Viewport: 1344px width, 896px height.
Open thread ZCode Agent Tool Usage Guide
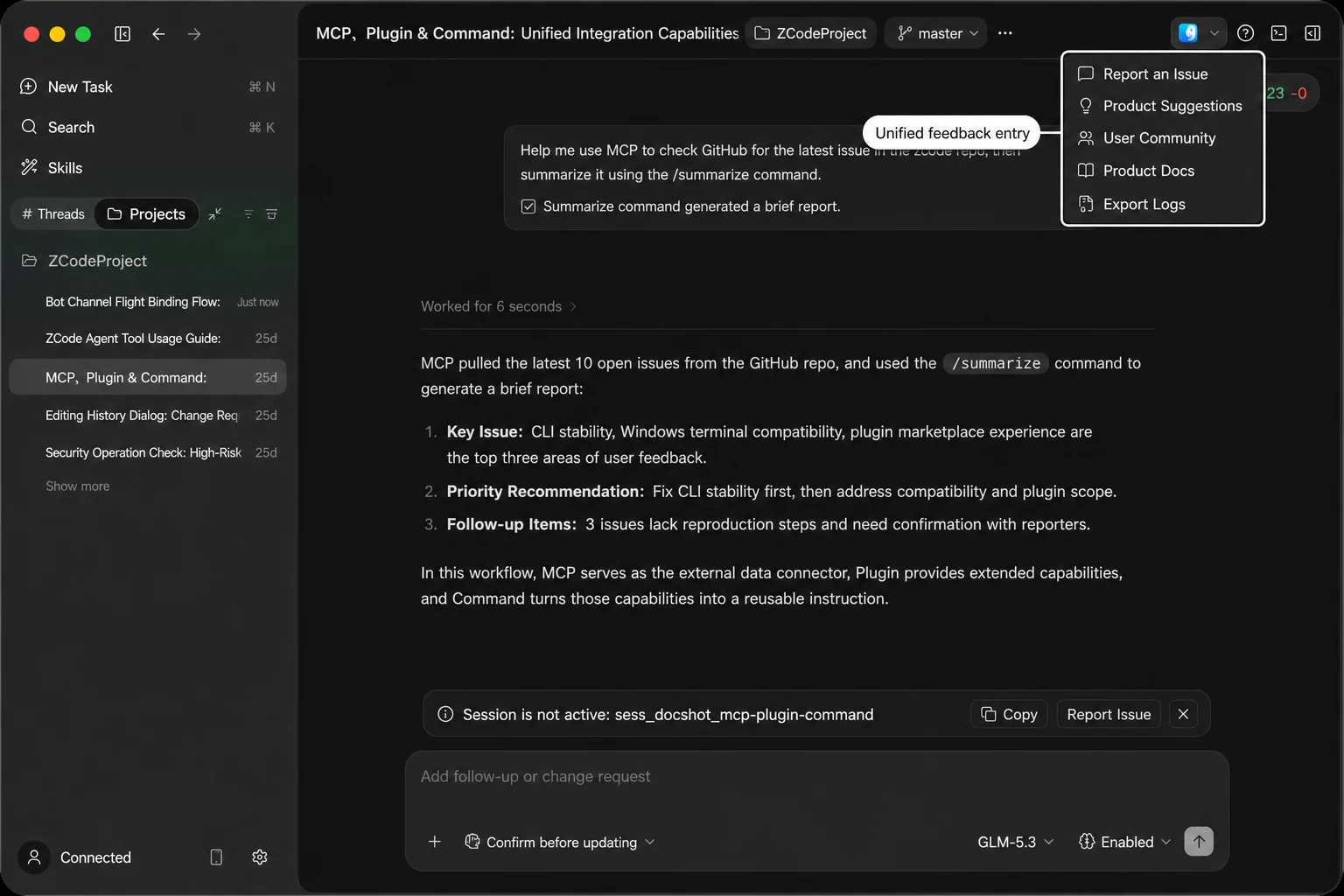(148, 339)
